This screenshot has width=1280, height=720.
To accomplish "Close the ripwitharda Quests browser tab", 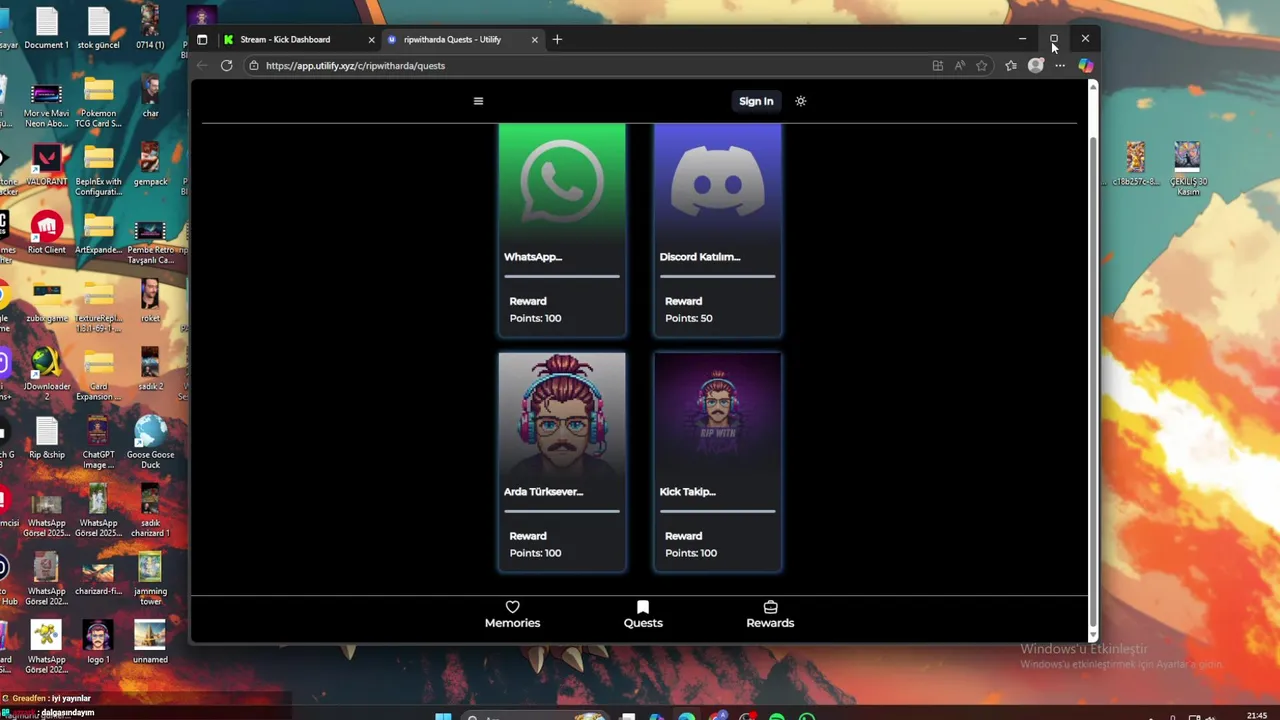I will (x=534, y=40).
